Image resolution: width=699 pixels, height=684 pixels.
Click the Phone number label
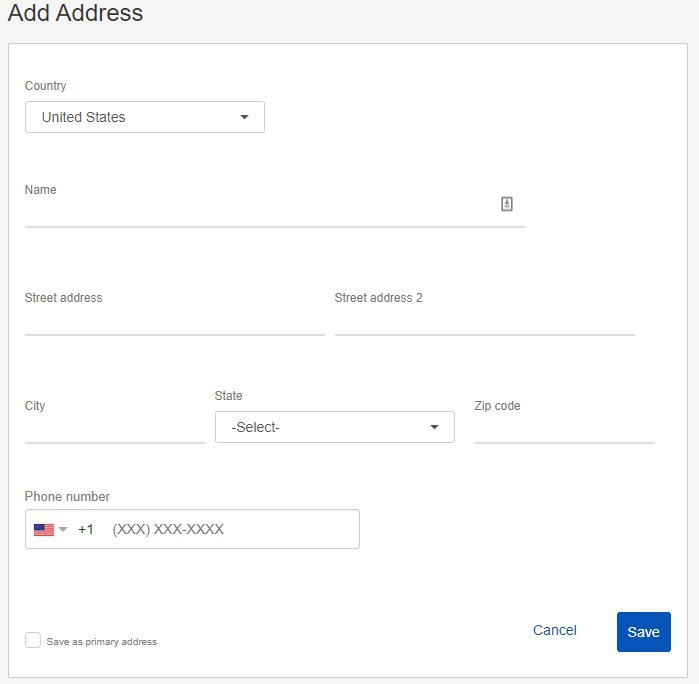(x=67, y=497)
